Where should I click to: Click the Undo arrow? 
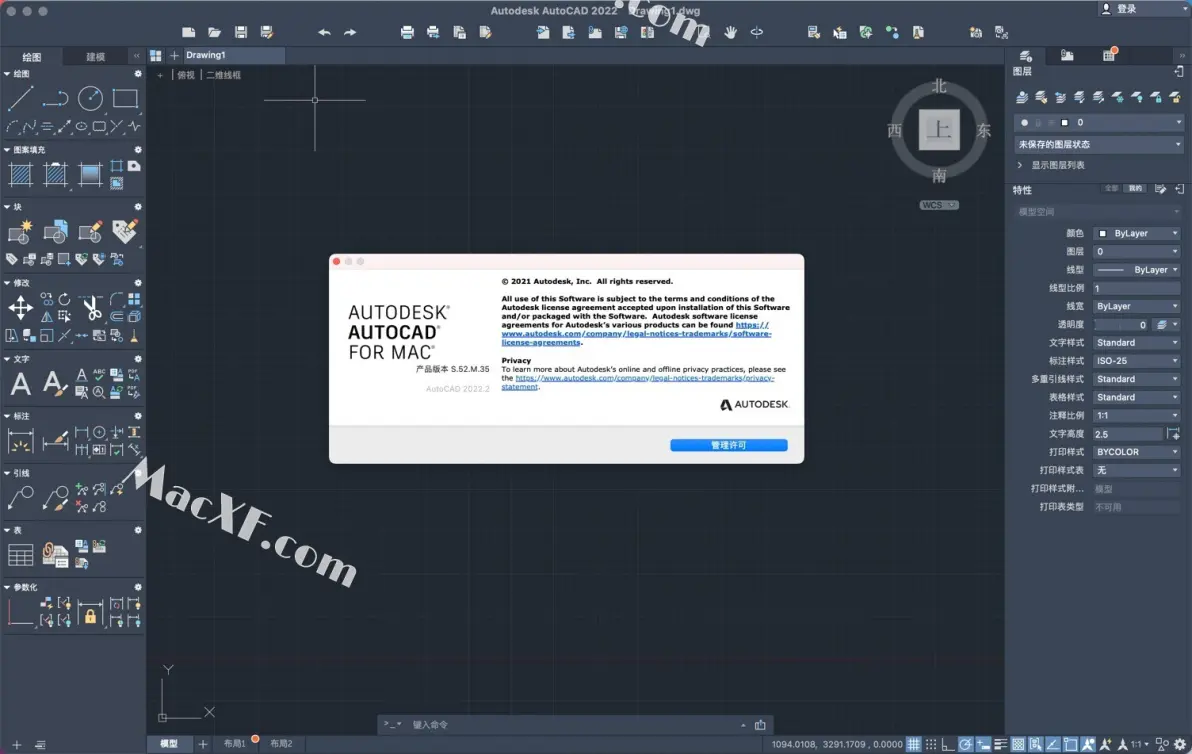[x=324, y=32]
